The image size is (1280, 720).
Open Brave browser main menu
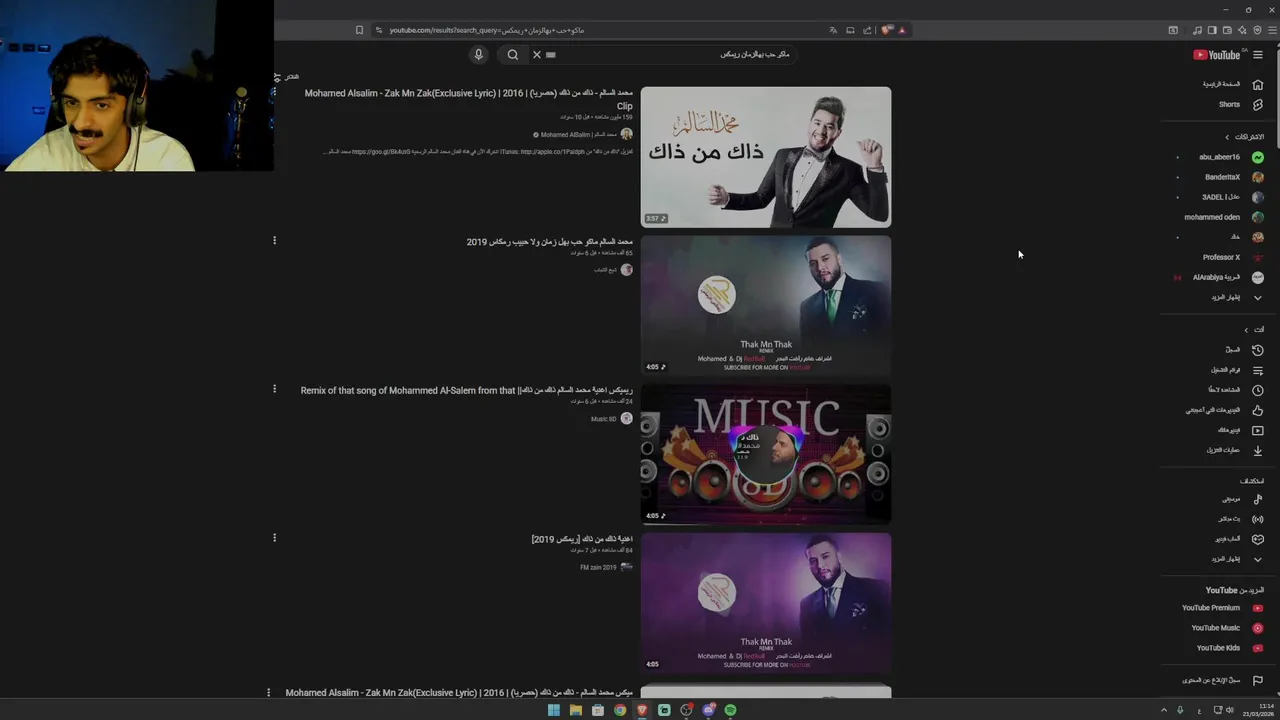tap(1272, 30)
